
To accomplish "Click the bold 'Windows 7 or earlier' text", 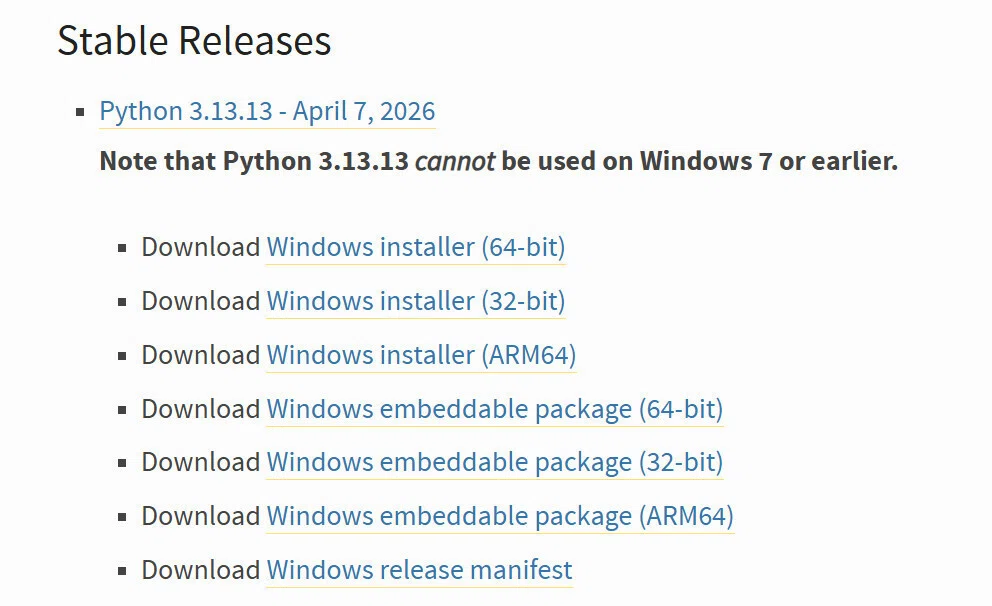I will pyautogui.click(x=769, y=161).
